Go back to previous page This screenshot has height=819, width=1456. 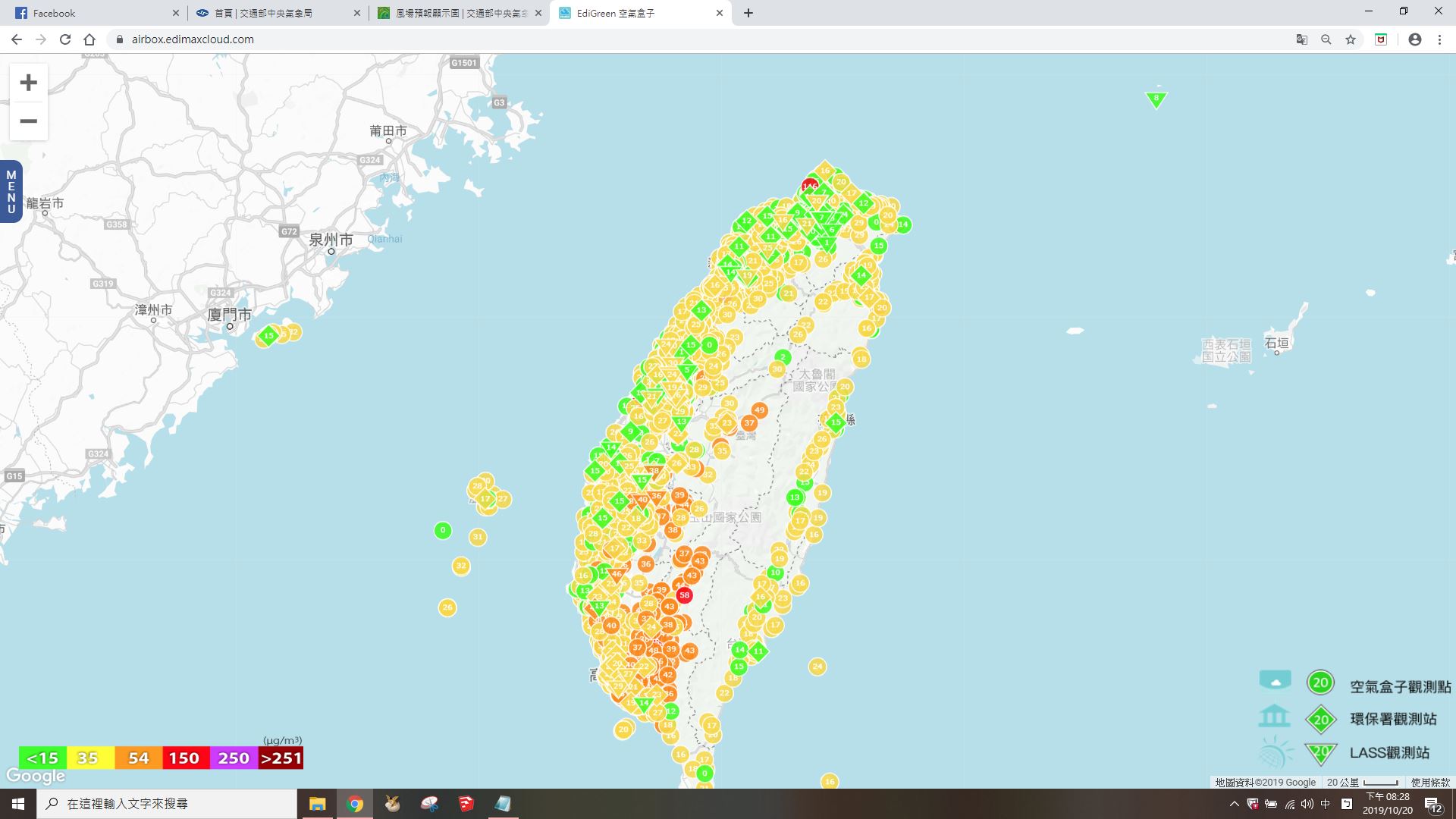[17, 39]
